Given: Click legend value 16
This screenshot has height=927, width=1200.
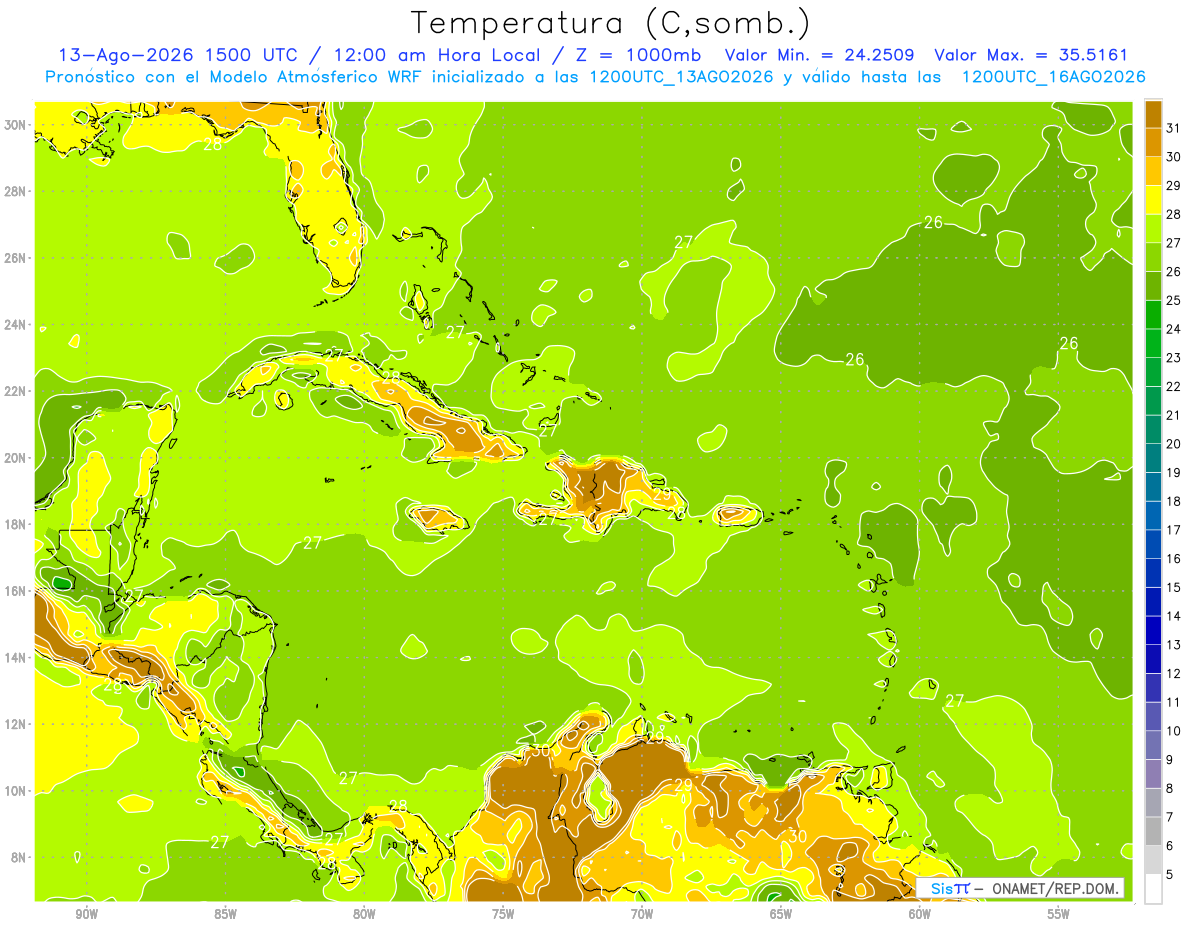Looking at the screenshot, I should [1174, 558].
